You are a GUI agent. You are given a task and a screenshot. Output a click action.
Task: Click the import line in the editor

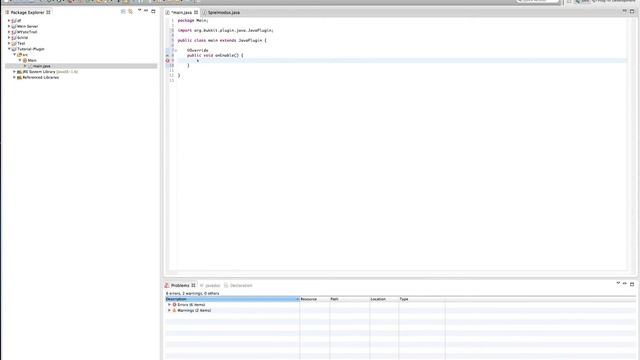(x=225, y=30)
